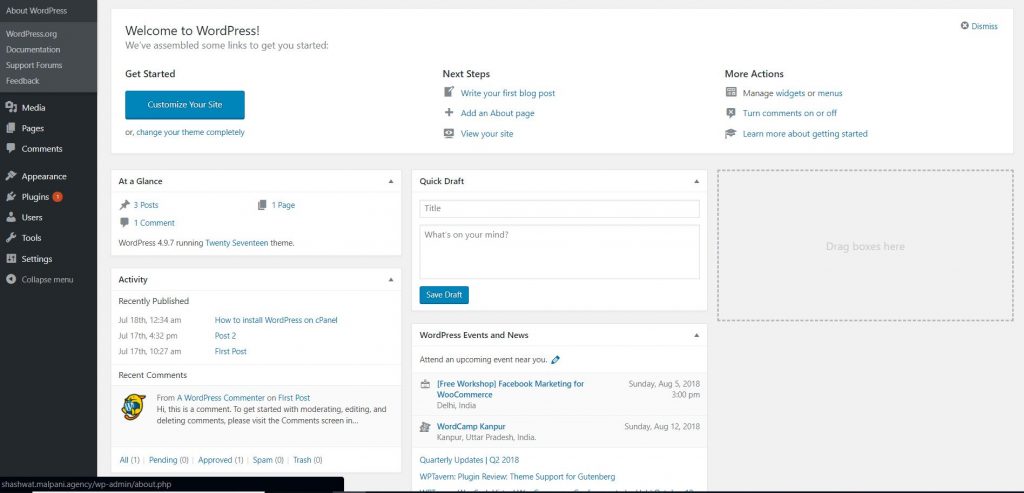Viewport: 1024px width, 493px height.
Task: Click Customize Your Site button
Action: [185, 104]
